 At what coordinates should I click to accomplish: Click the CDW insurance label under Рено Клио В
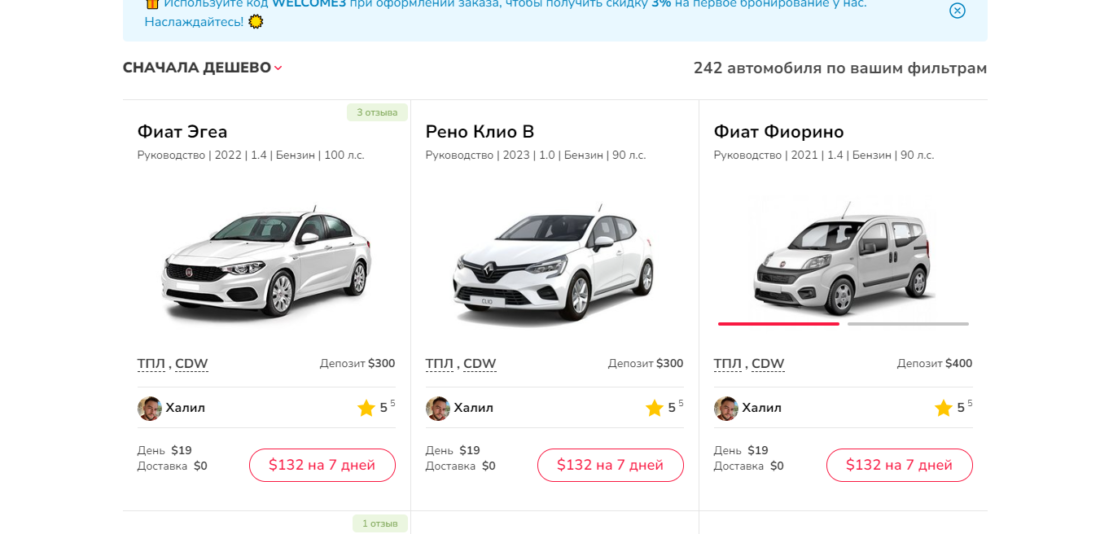pos(480,364)
